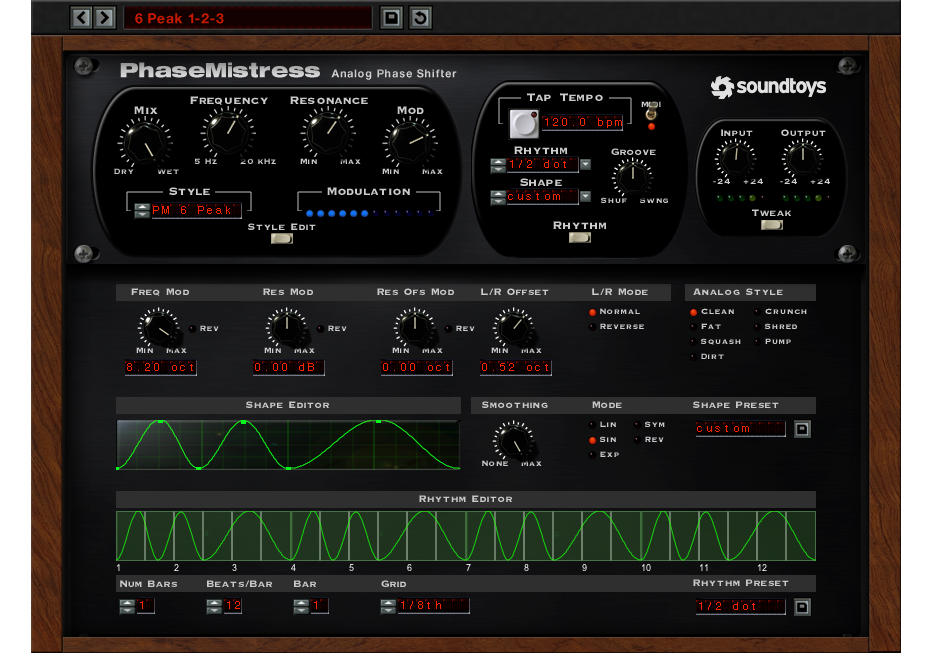Open the Shape Preset custom field
933x653 pixels.
[740, 429]
